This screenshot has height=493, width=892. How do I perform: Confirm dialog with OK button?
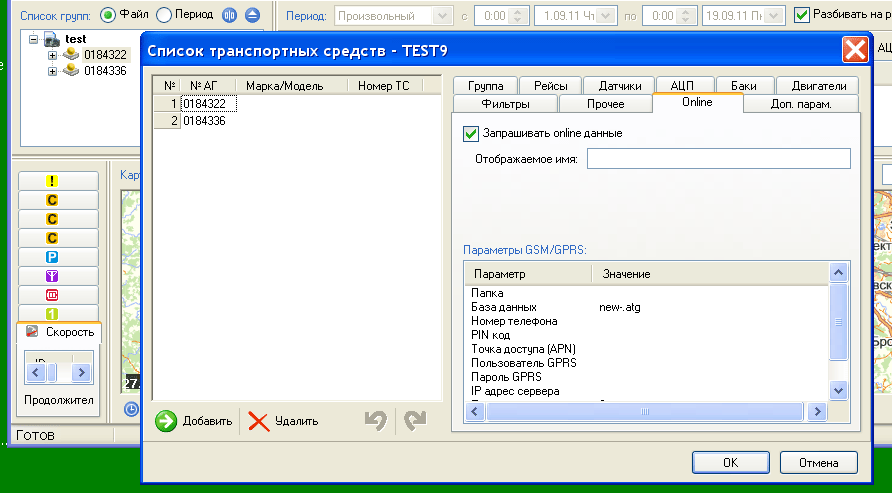click(730, 463)
